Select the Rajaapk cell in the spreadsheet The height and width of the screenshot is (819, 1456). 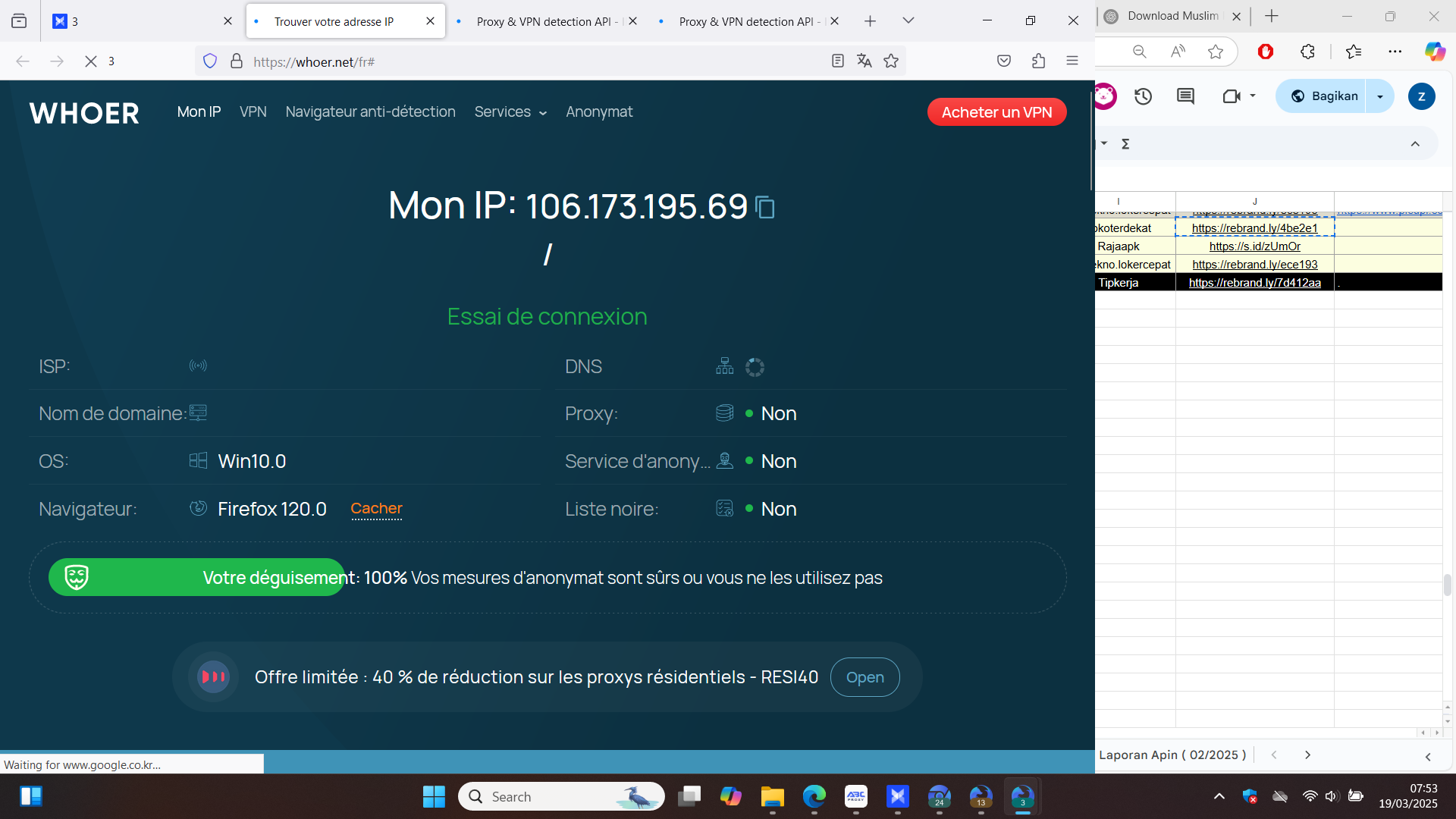1135,246
